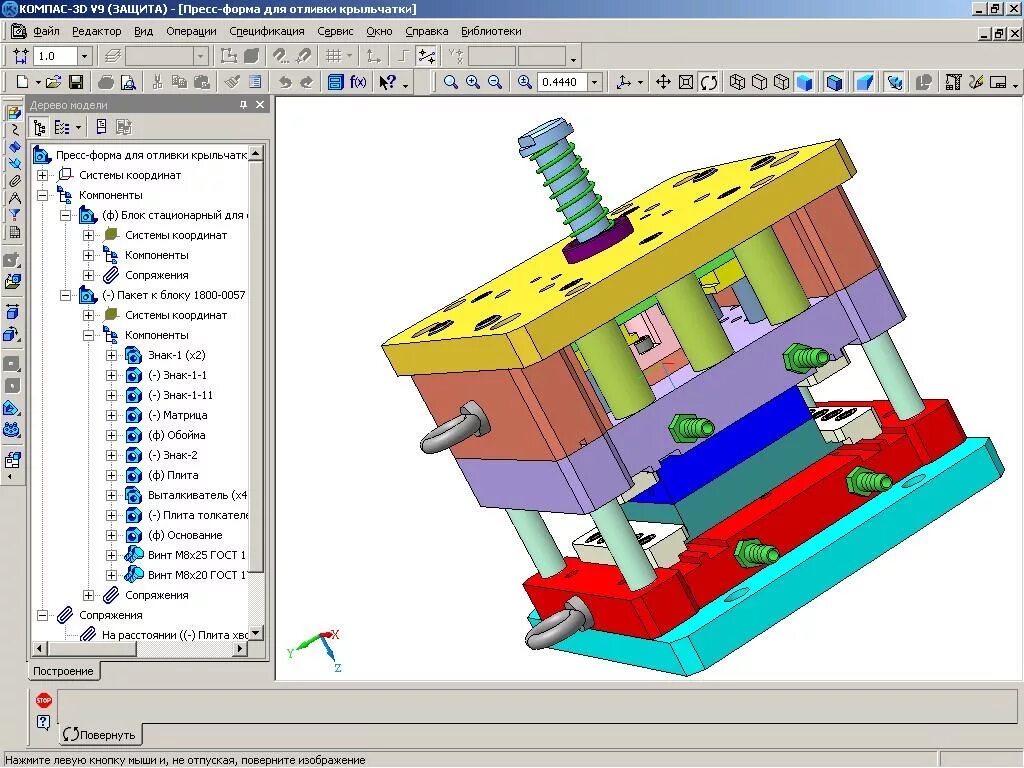Viewport: 1024px width, 768px height.
Task: Collapse the top-level Компоненты node
Action: [x=42, y=195]
